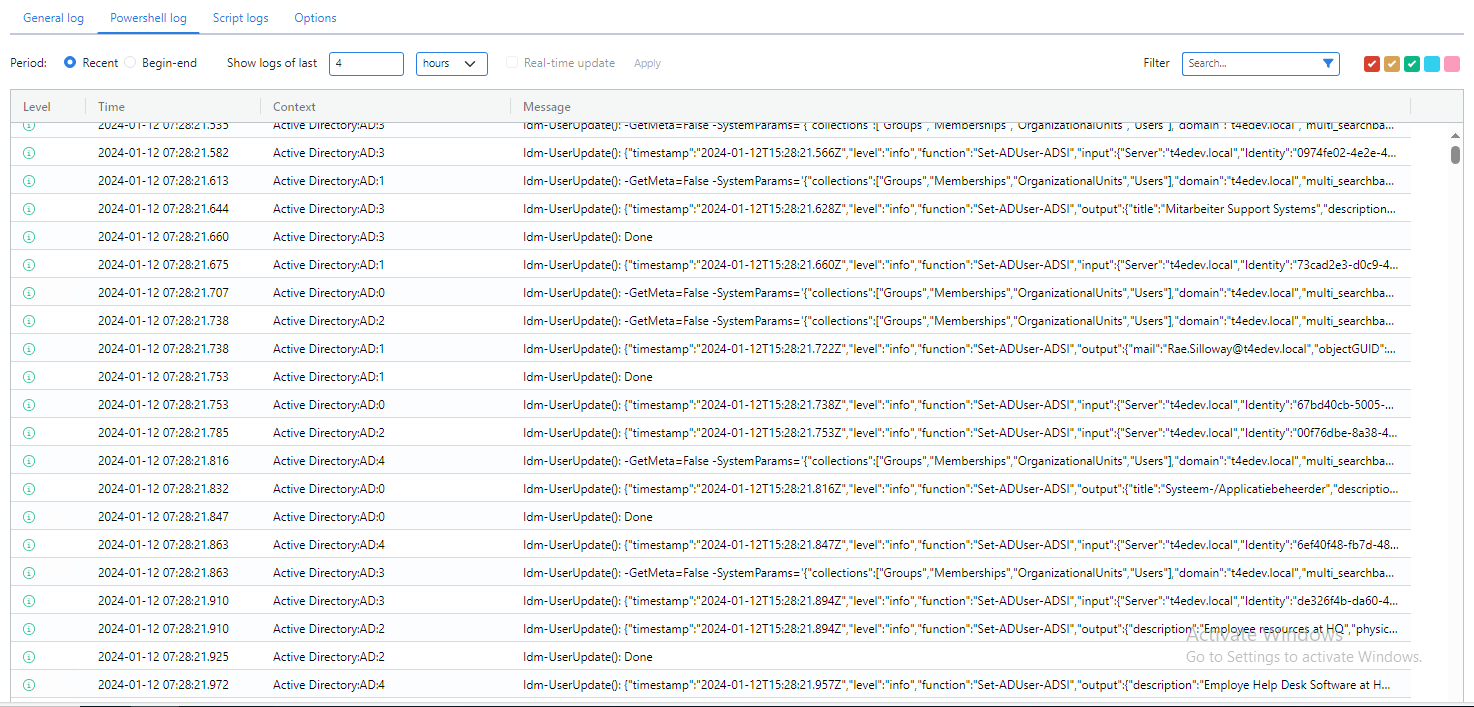Screen dimensions: 1474x707
Task: Enable the Real-time update checkbox
Action: point(511,62)
